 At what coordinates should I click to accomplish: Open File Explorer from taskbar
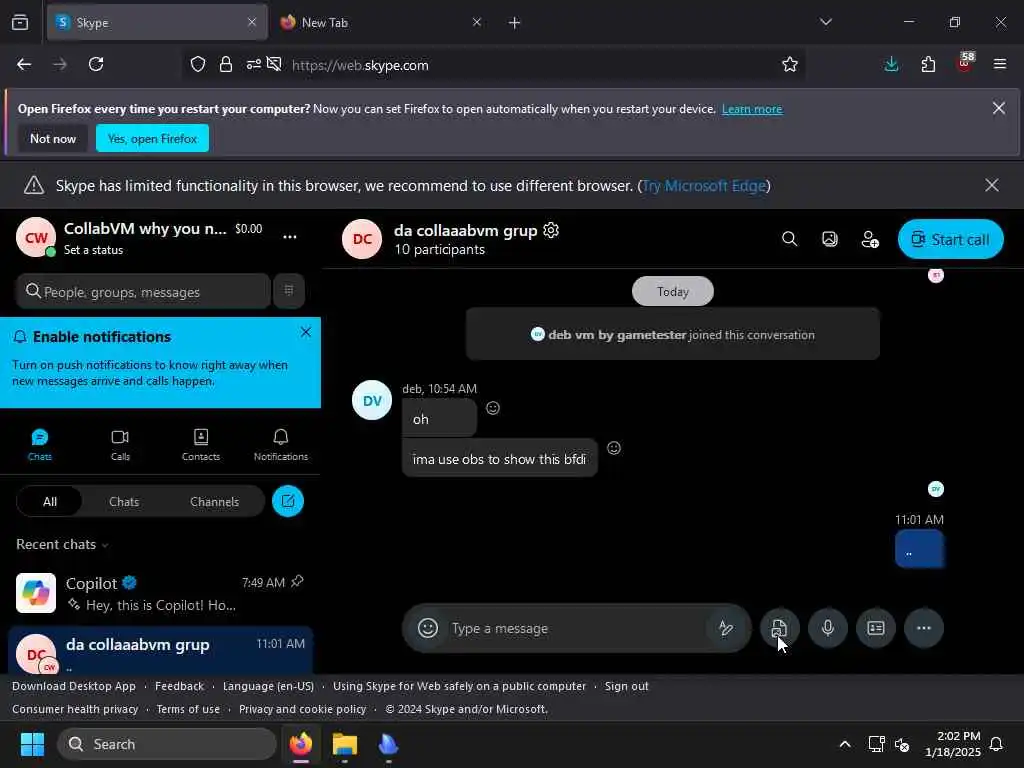[x=344, y=744]
